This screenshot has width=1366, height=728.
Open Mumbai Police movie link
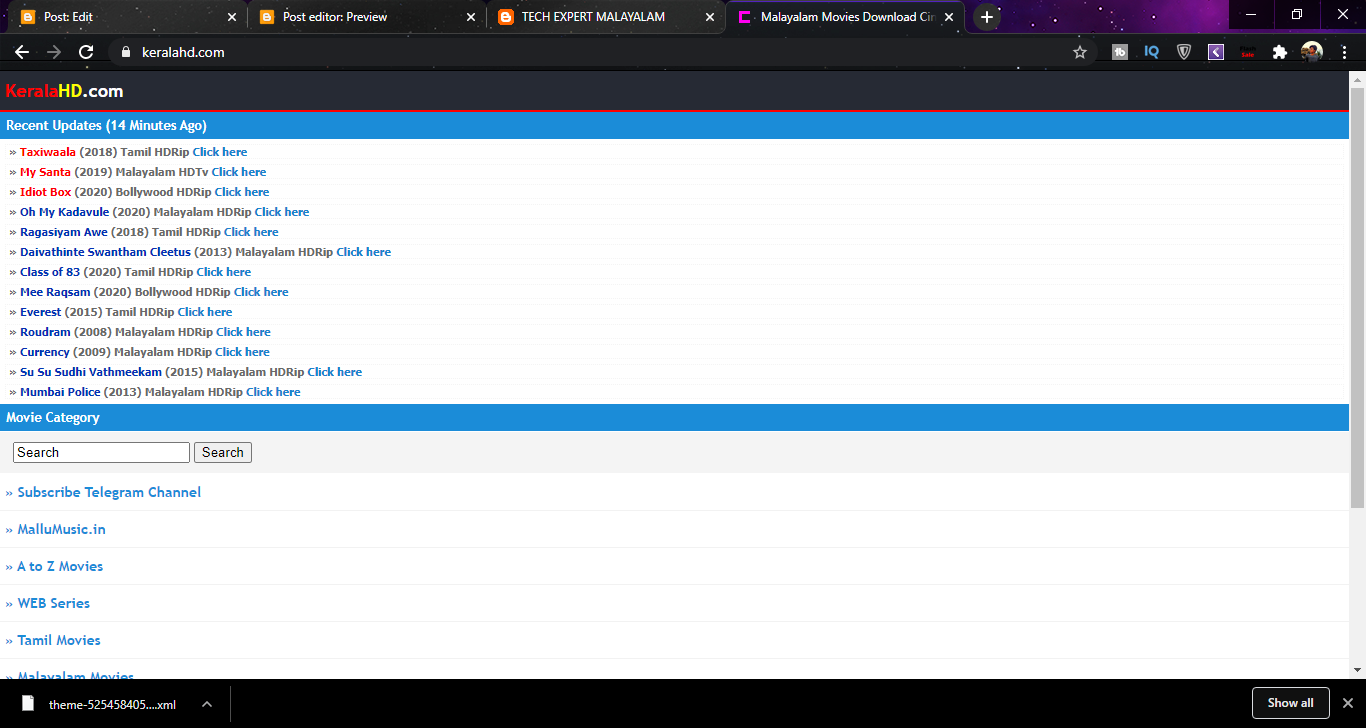(60, 392)
